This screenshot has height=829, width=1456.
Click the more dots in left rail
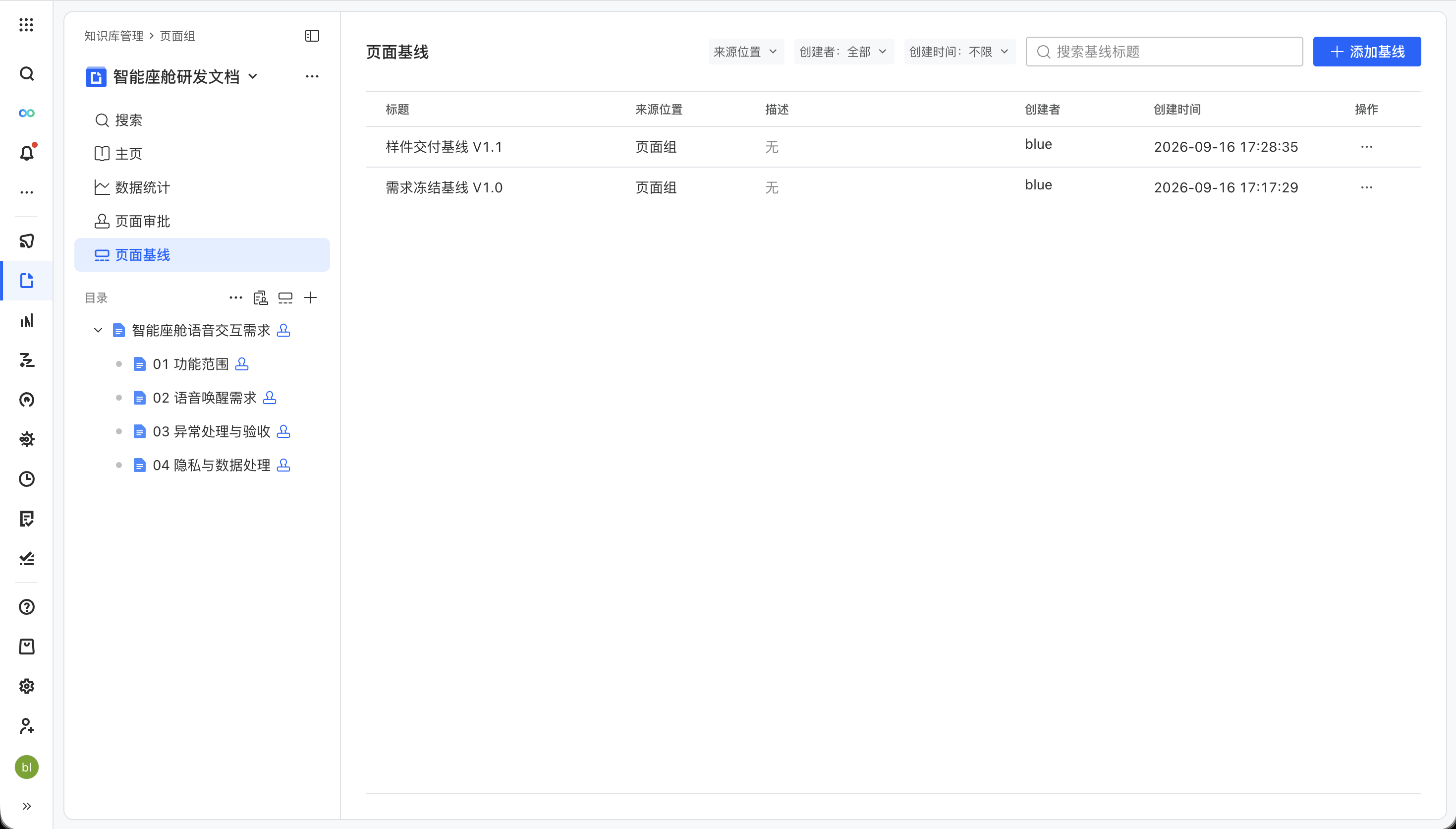(26, 192)
